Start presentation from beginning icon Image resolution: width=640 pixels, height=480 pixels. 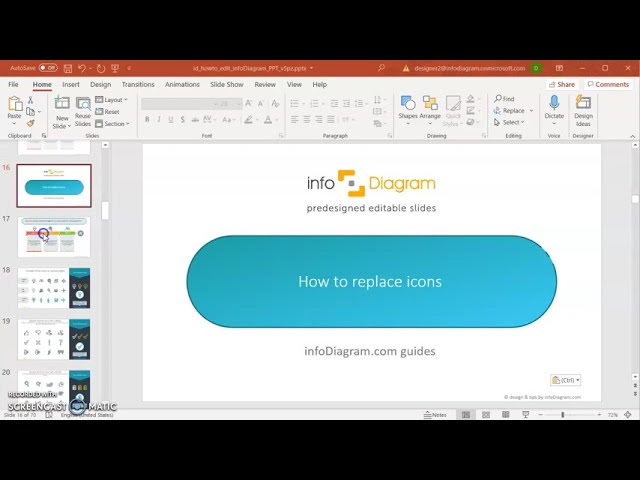coord(115,68)
